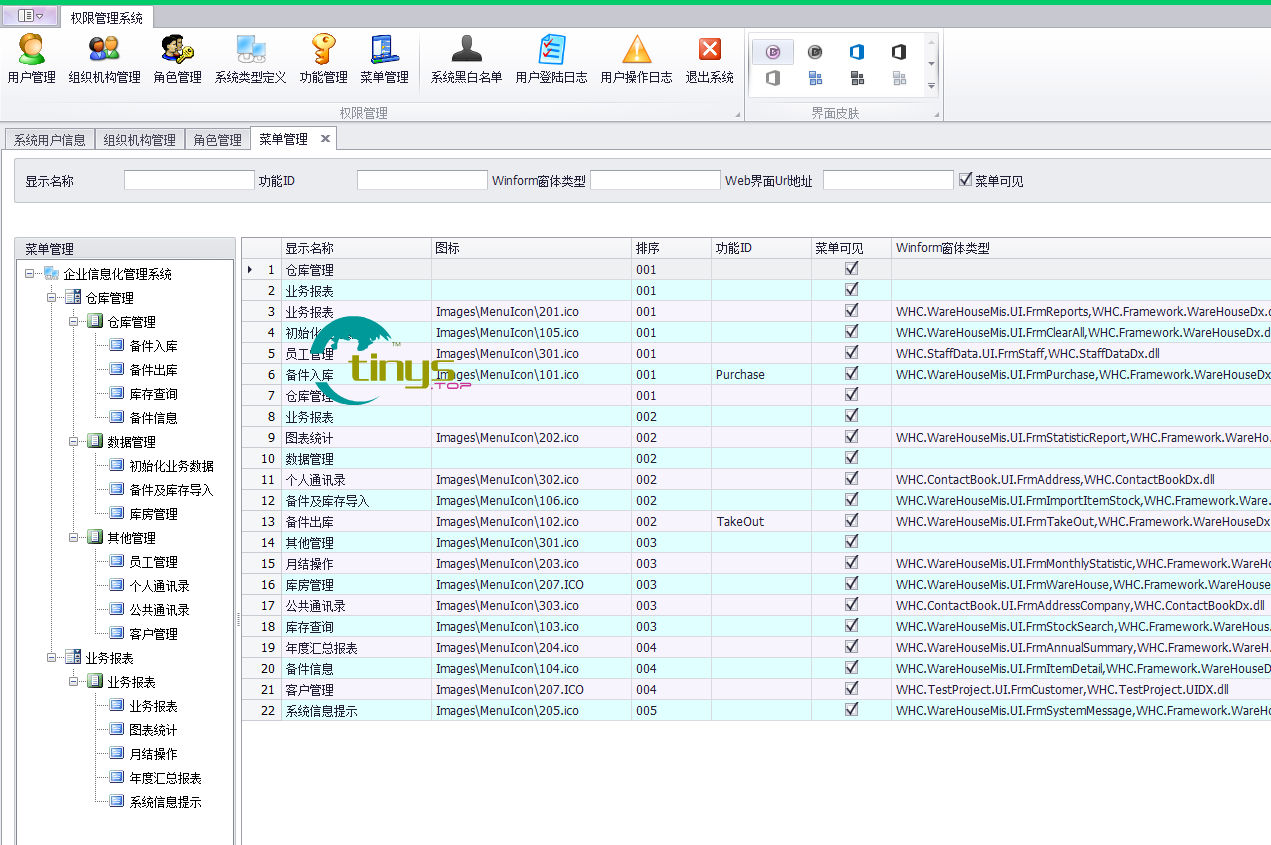Focus the 显示名称 input field
Viewport: 1271px width, 845px height.
[x=189, y=180]
